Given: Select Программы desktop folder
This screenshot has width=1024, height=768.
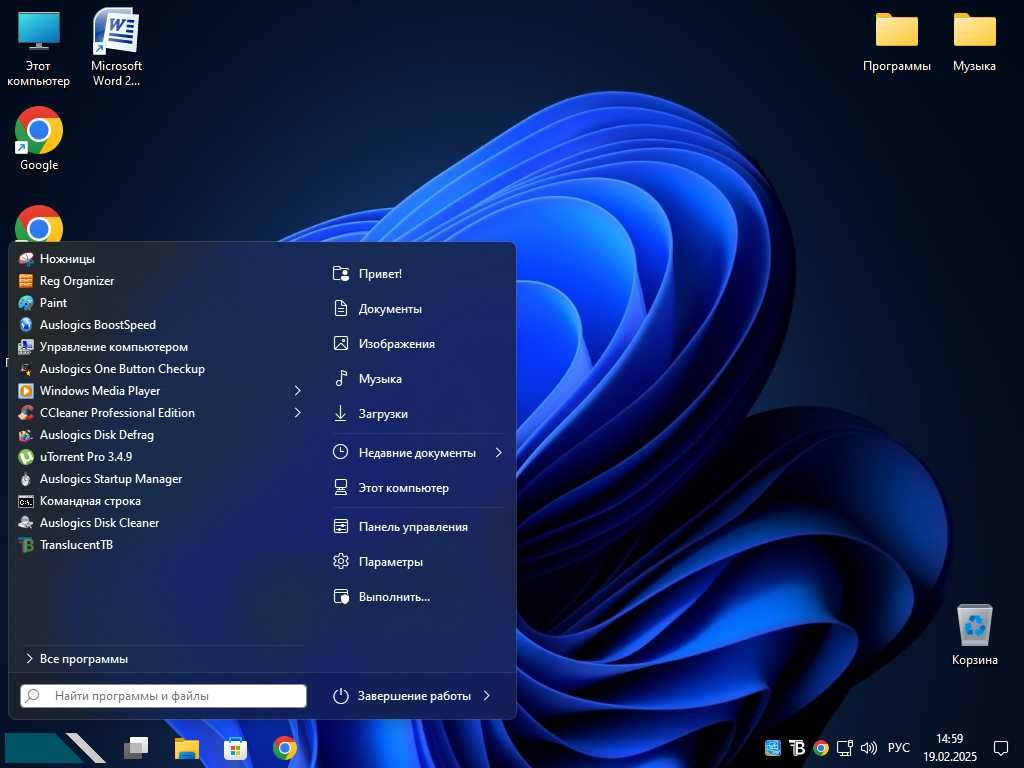Looking at the screenshot, I should coord(897,42).
